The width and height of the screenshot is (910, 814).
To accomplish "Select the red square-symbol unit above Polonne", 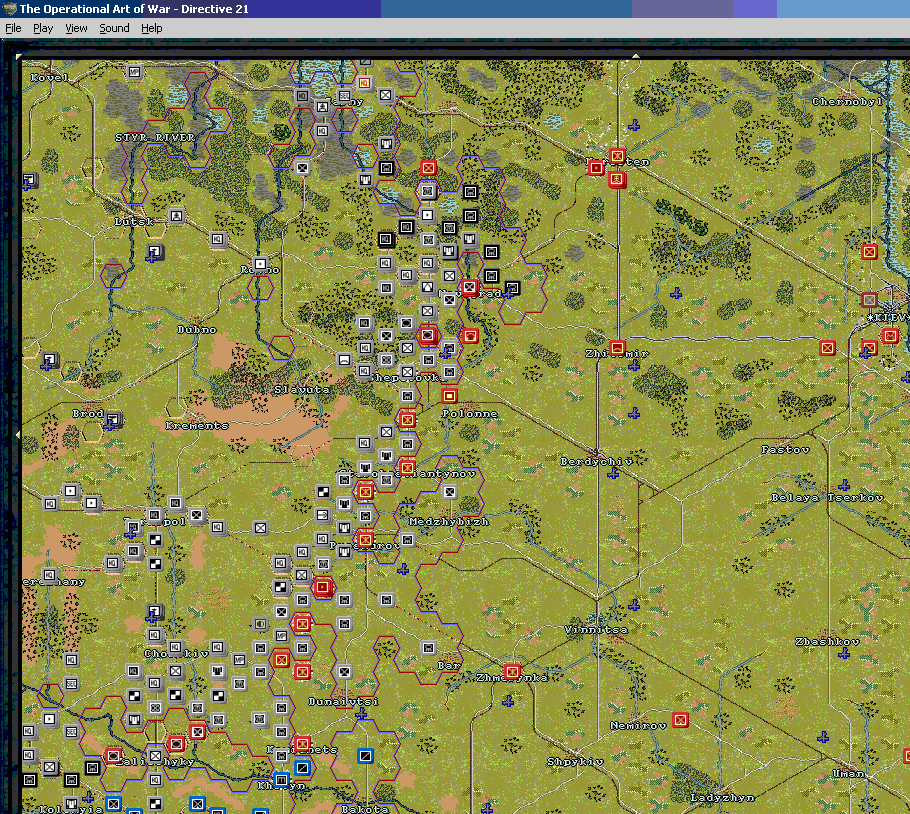I will click(x=449, y=396).
